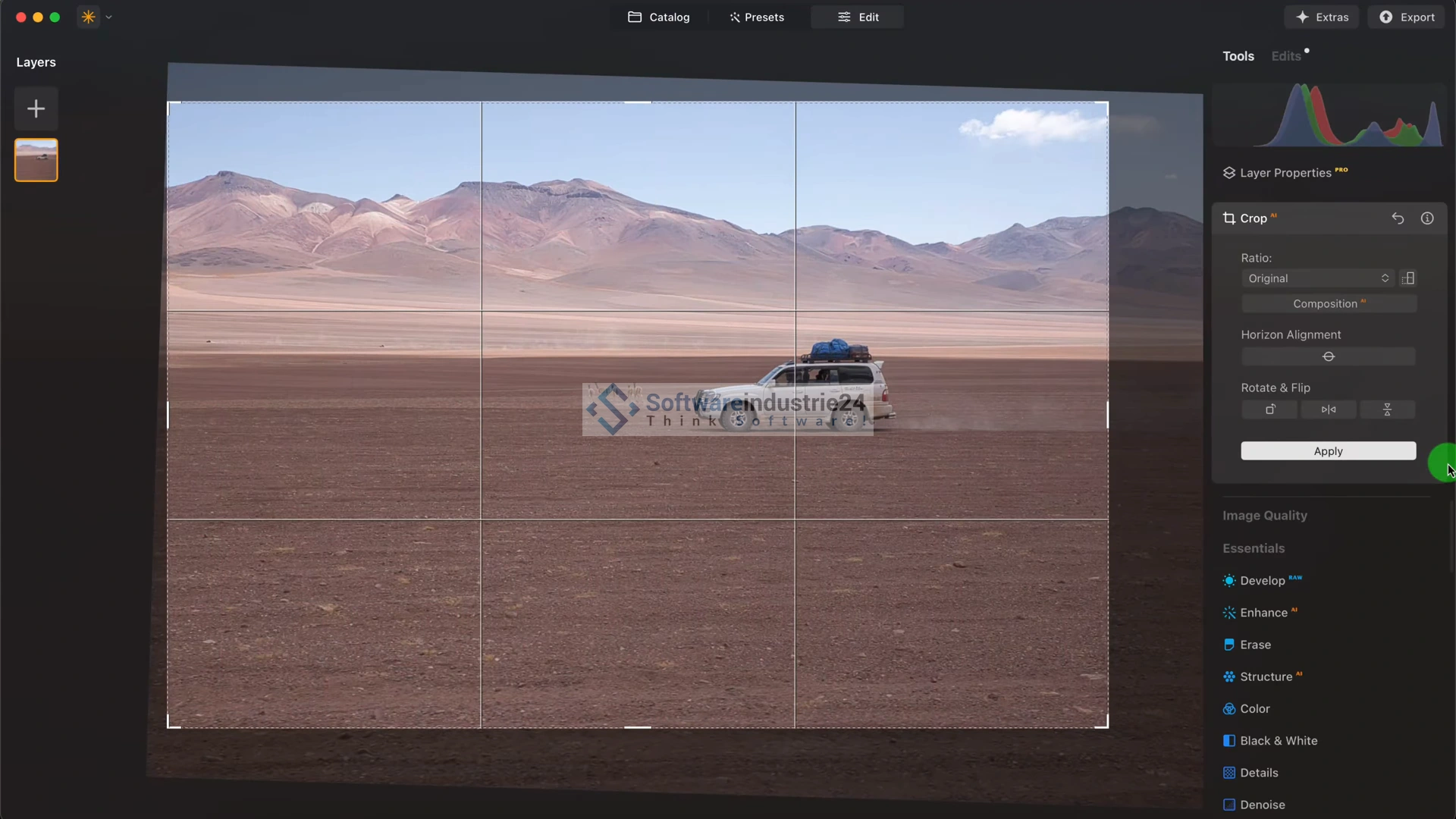
Task: Expand the Layer Properties section
Action: coord(1285,173)
